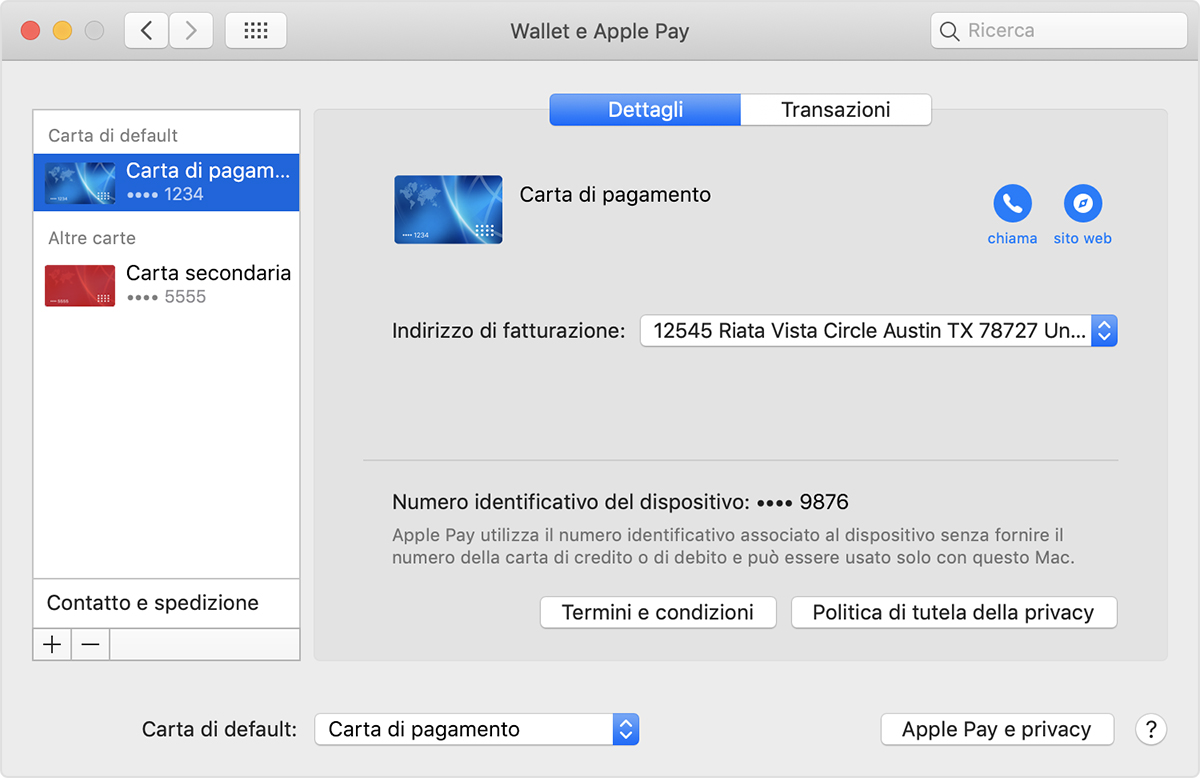Image resolution: width=1200 pixels, height=778 pixels.
Task: Click Politica di tutela della privacy
Action: [x=953, y=612]
